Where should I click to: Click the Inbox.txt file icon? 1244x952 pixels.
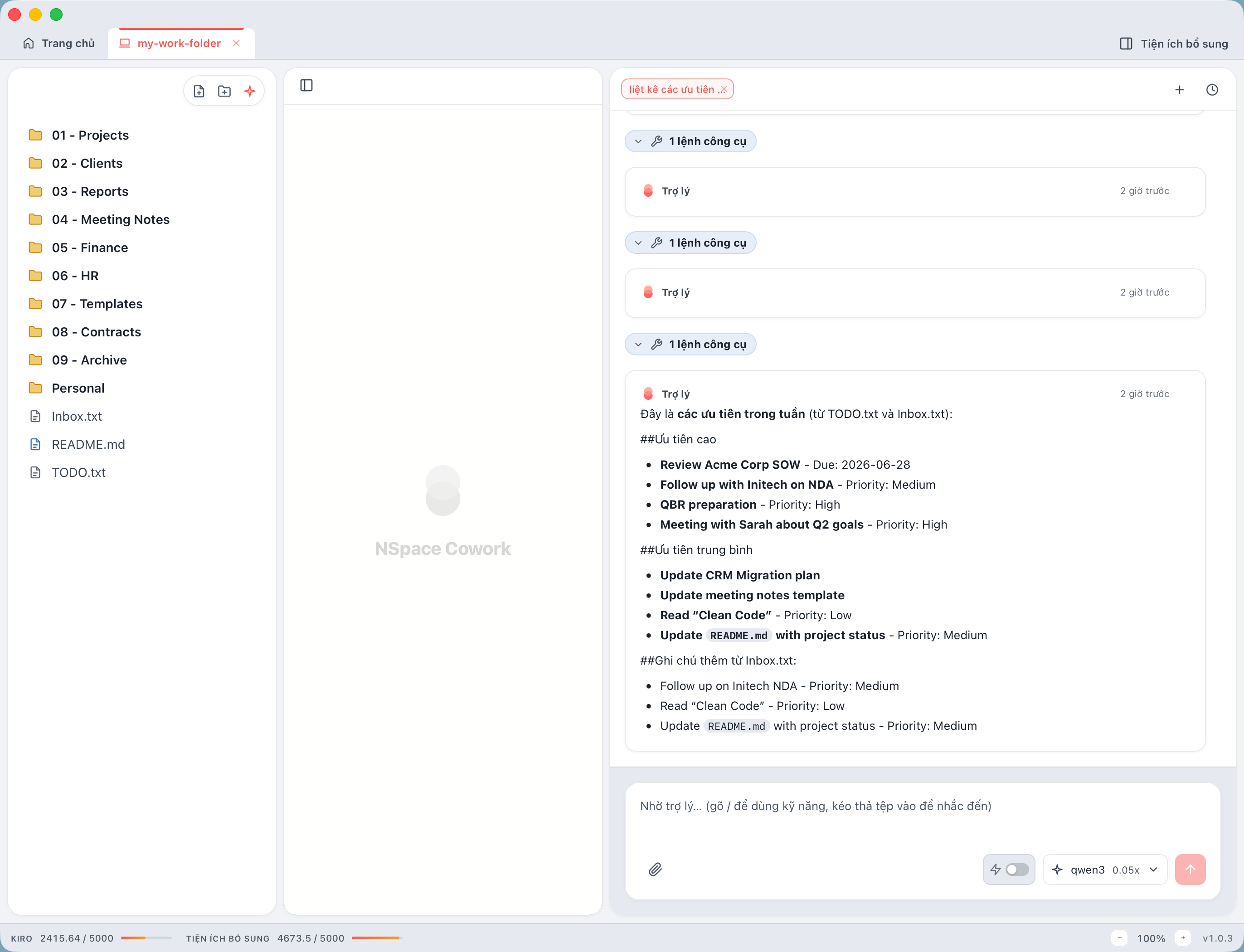(x=35, y=416)
